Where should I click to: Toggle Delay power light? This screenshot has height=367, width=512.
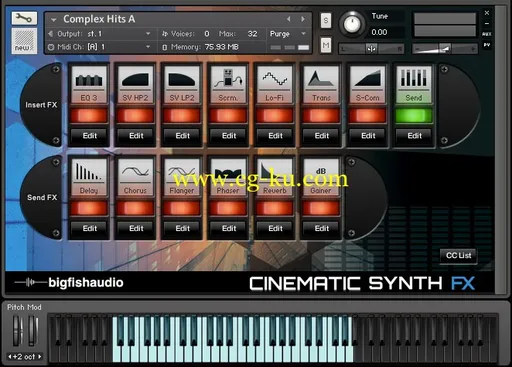(89, 208)
